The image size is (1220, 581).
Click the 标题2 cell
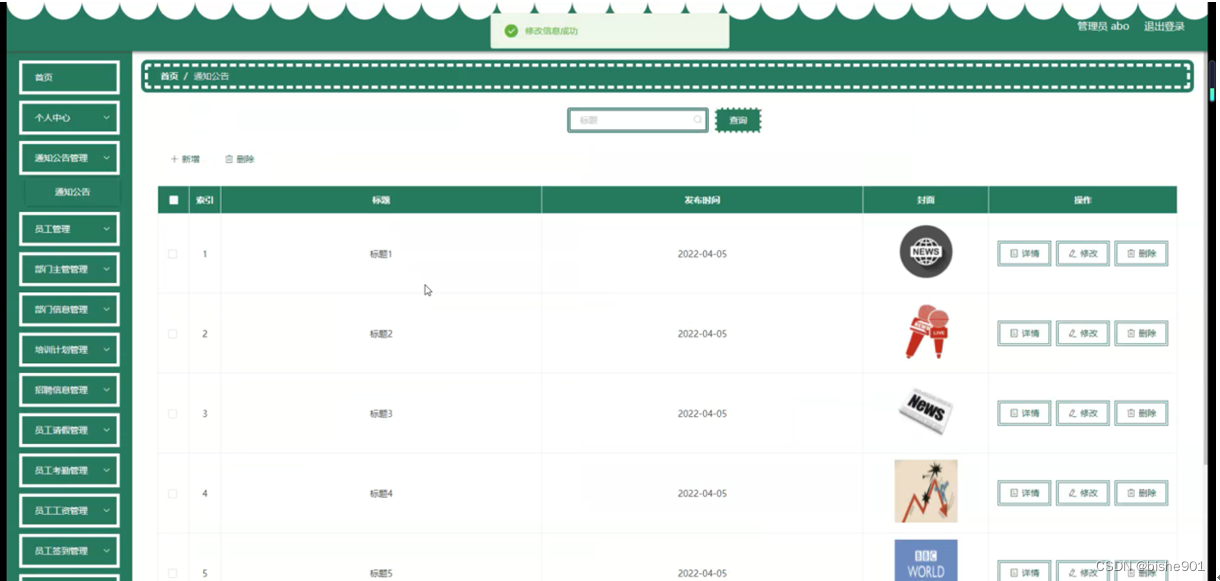pos(381,334)
